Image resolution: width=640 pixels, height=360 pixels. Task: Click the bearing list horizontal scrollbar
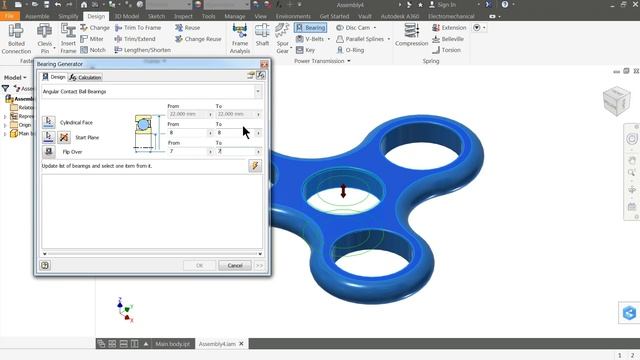pyautogui.click(x=152, y=253)
